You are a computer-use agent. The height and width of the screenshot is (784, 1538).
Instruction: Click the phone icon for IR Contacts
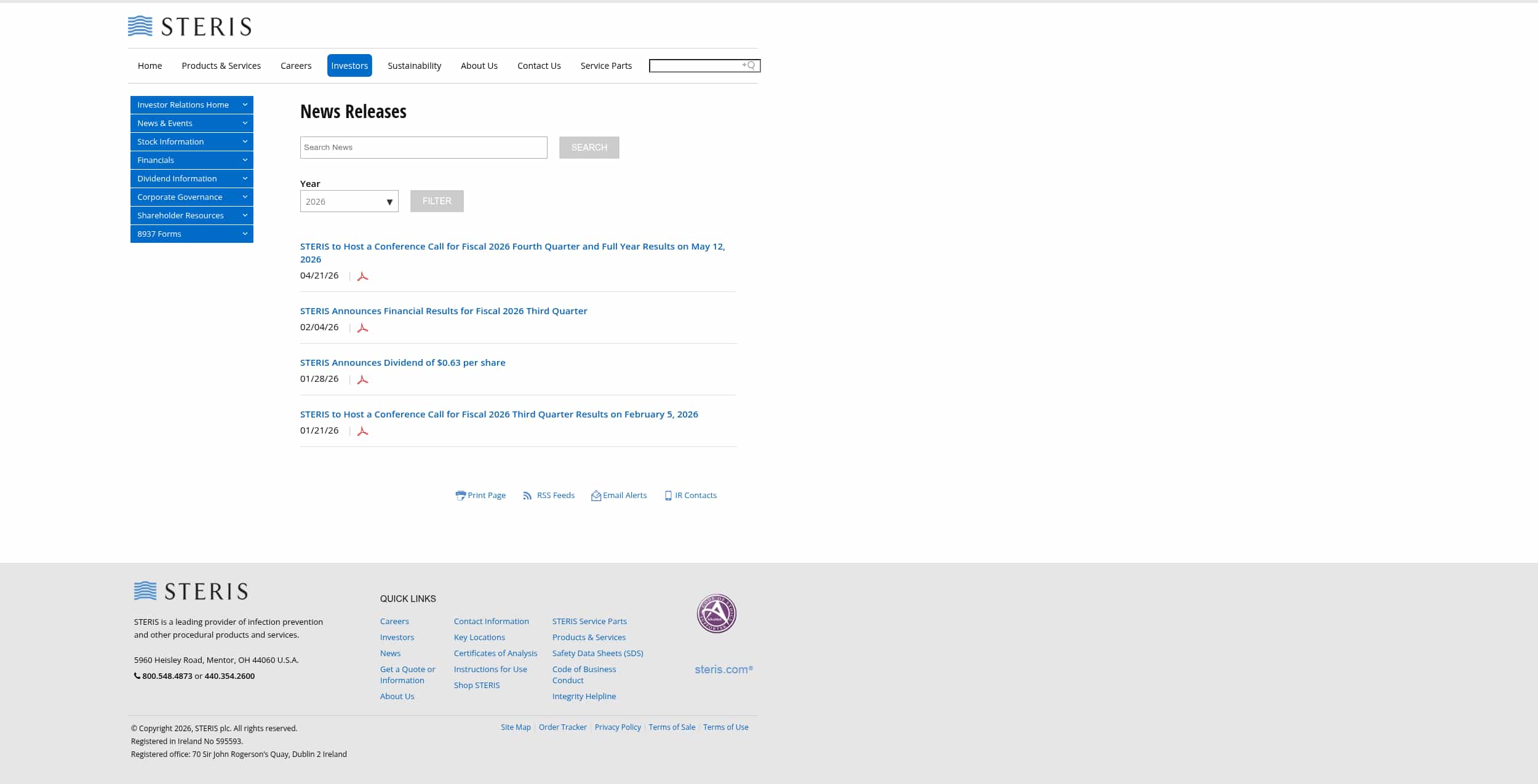668,496
